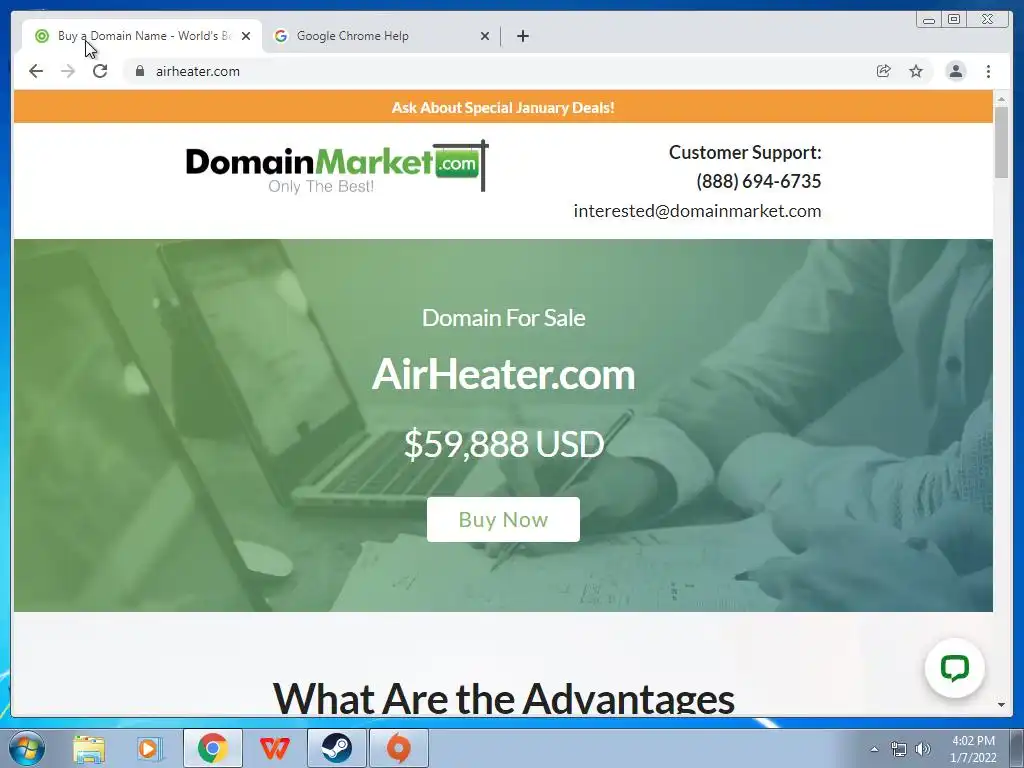Open a new tab with the plus button

pos(522,36)
